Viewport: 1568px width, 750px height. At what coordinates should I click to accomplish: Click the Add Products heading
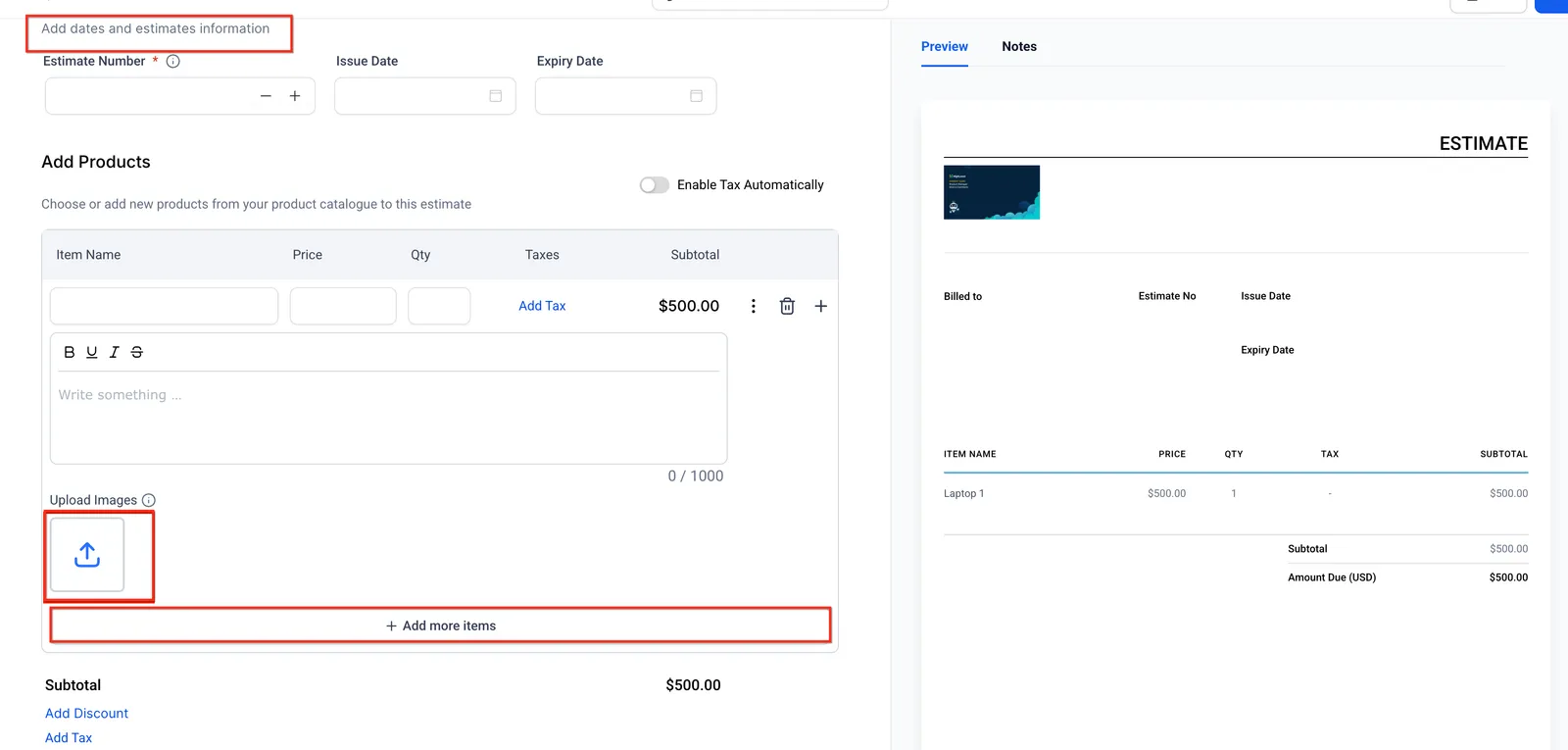coord(96,162)
